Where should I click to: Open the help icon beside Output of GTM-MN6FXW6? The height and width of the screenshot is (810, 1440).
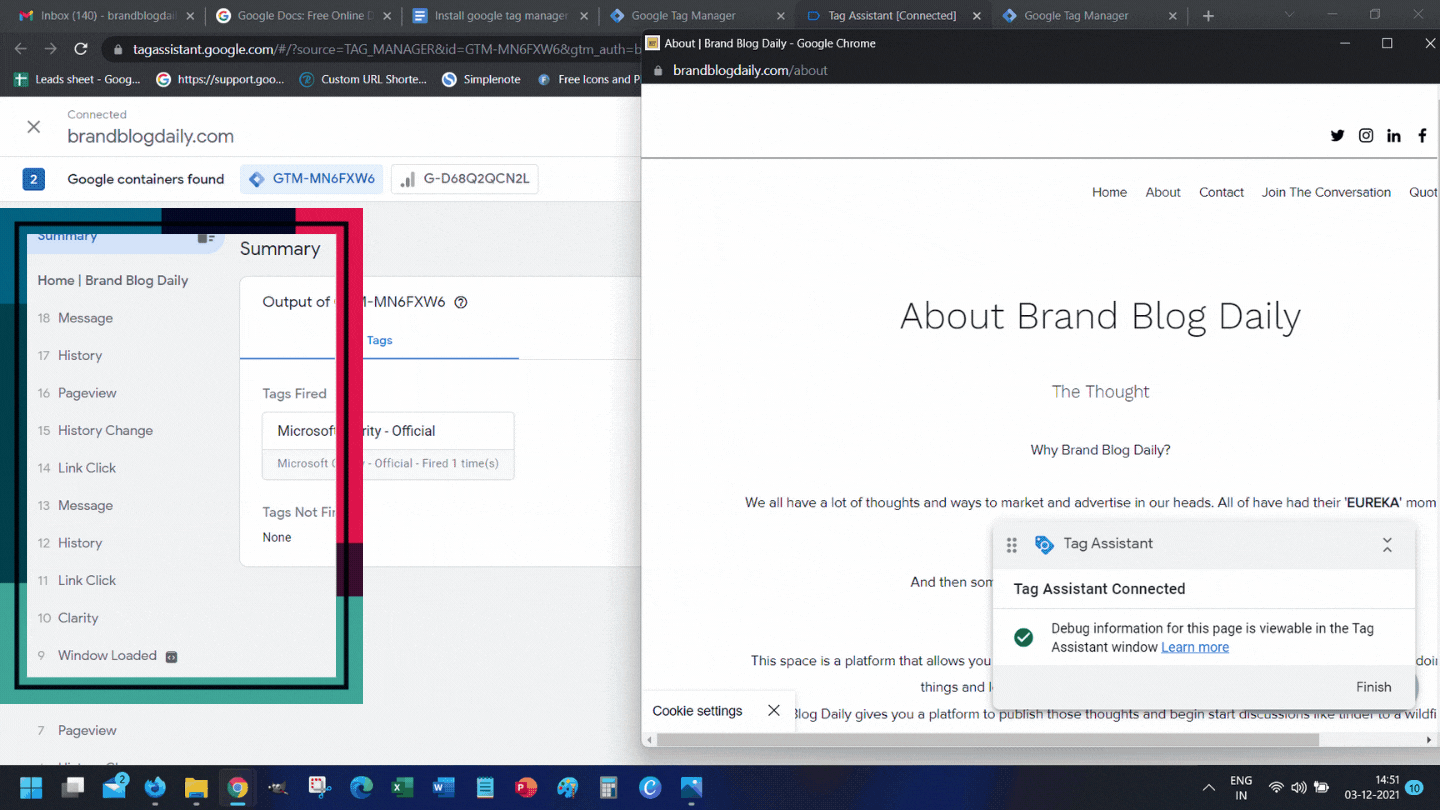[461, 302]
